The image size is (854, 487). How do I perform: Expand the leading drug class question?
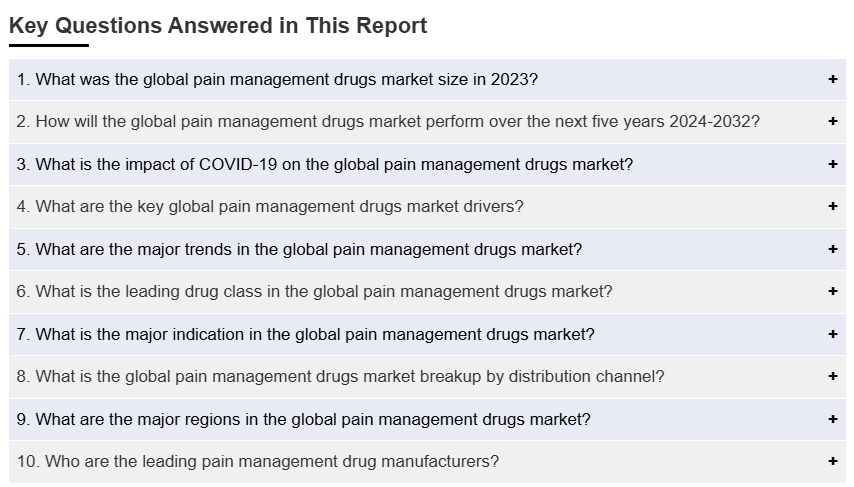tap(314, 292)
